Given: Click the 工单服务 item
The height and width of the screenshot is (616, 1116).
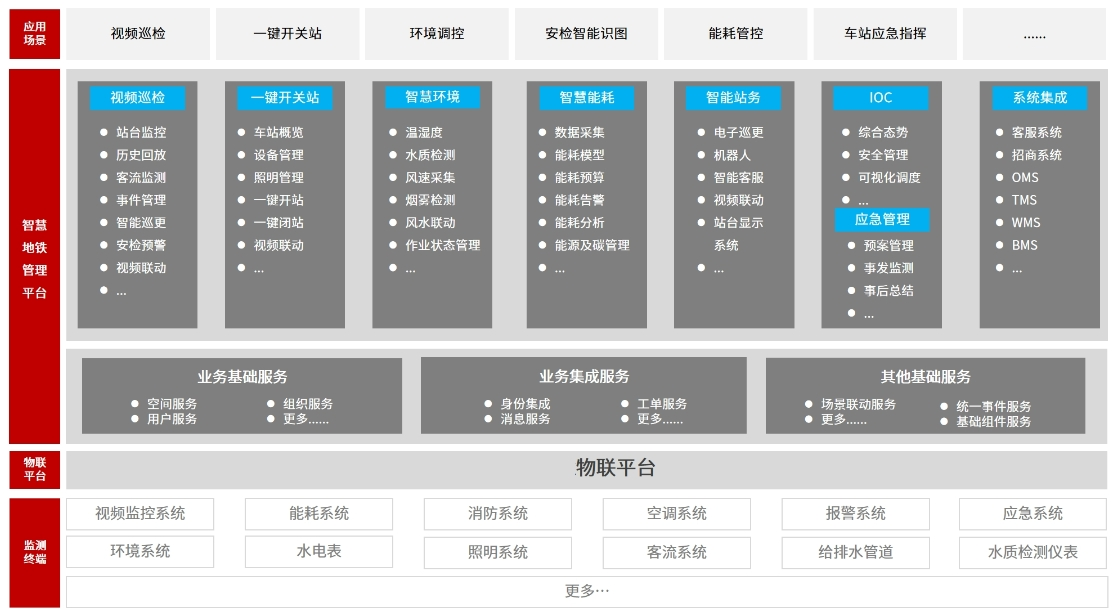Looking at the screenshot, I should tap(662, 404).
